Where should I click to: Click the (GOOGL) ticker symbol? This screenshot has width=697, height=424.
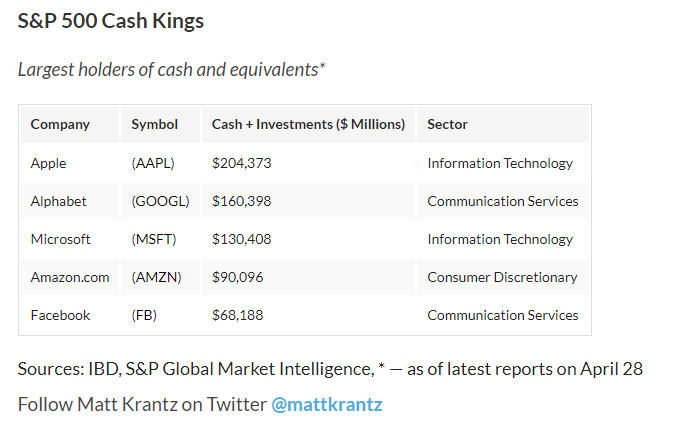[160, 201]
